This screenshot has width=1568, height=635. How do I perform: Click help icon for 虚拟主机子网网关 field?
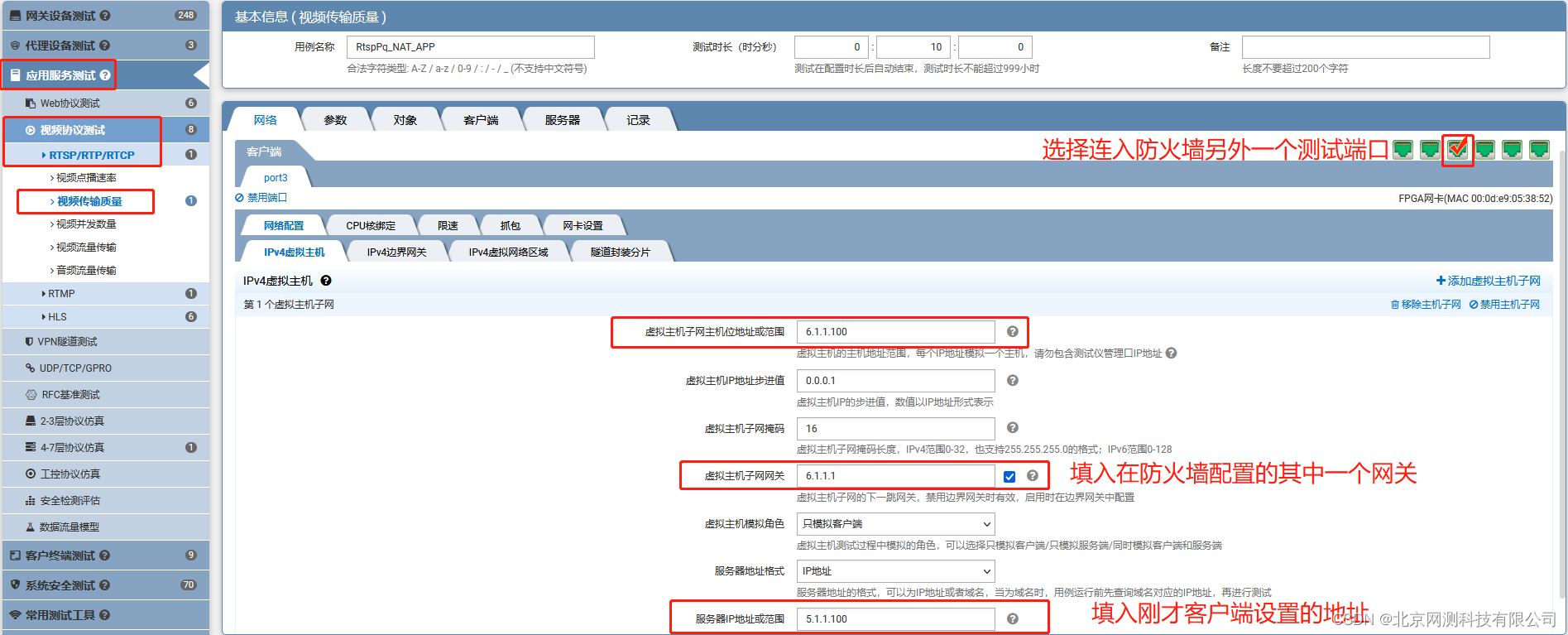(1032, 475)
